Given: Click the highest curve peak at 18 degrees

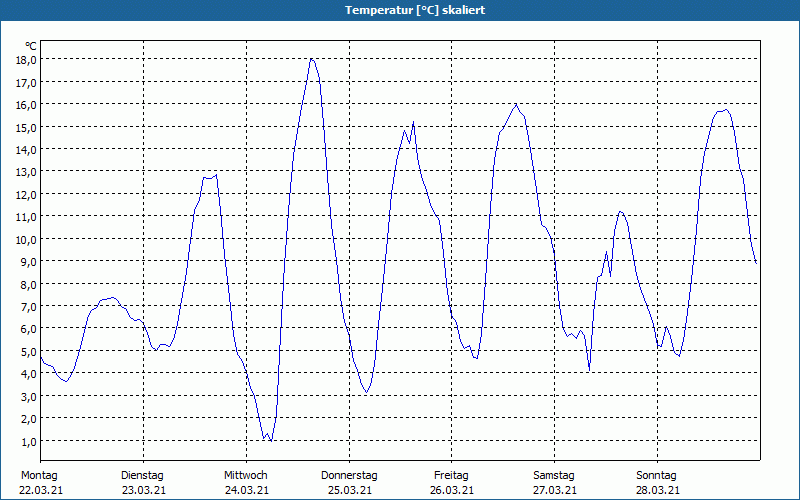Looking at the screenshot, I should tap(312, 59).
